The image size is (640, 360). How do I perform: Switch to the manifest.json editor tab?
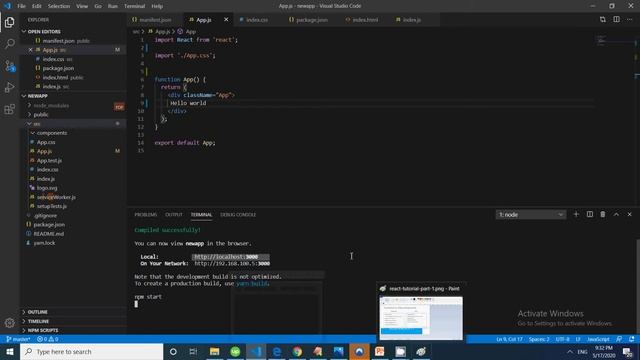pyautogui.click(x=155, y=20)
